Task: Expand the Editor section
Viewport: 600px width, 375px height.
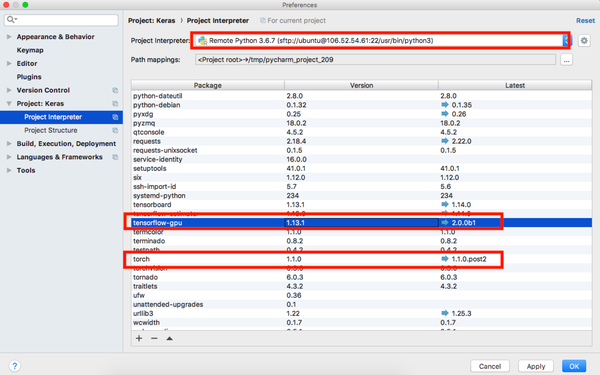Action: [9, 64]
